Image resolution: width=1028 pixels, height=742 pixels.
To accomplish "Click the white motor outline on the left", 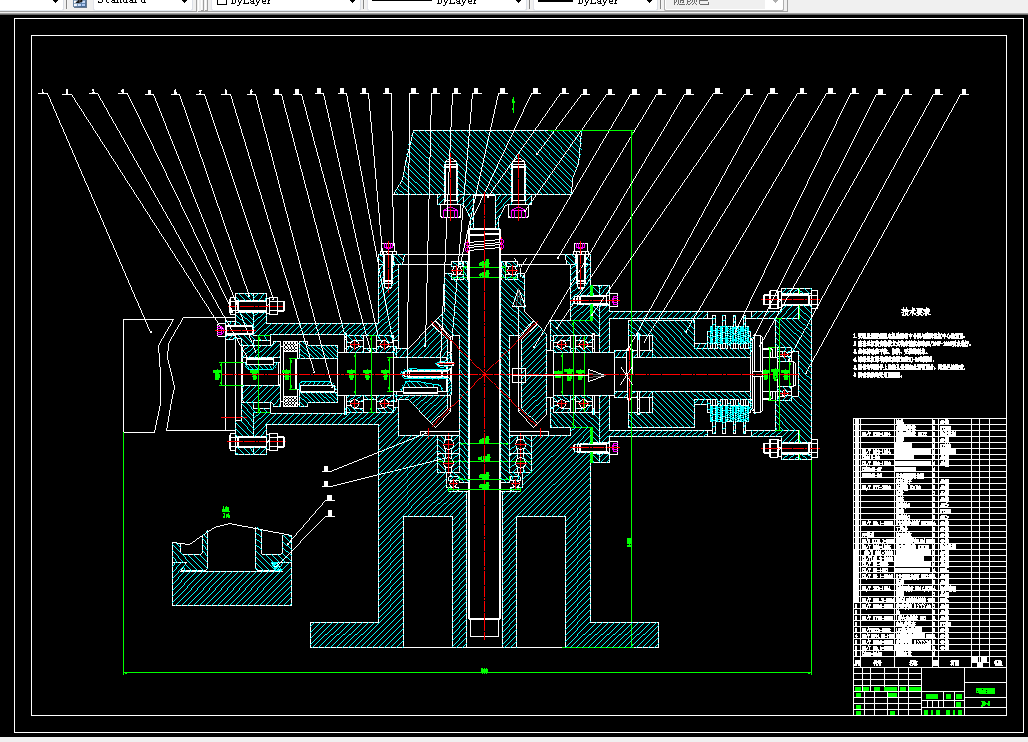I will [x=170, y=375].
